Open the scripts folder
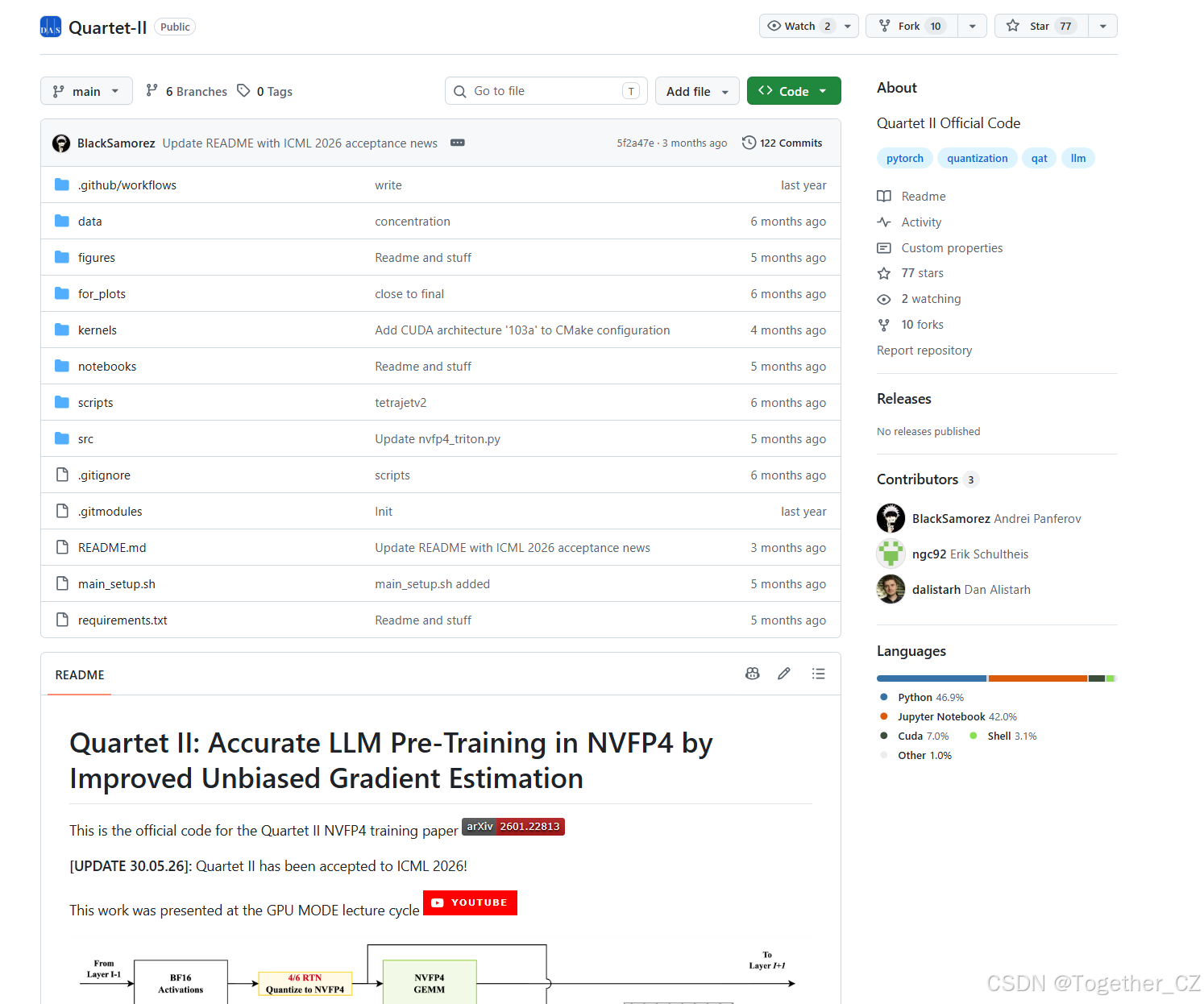The height and width of the screenshot is (1004, 1204). (95, 402)
